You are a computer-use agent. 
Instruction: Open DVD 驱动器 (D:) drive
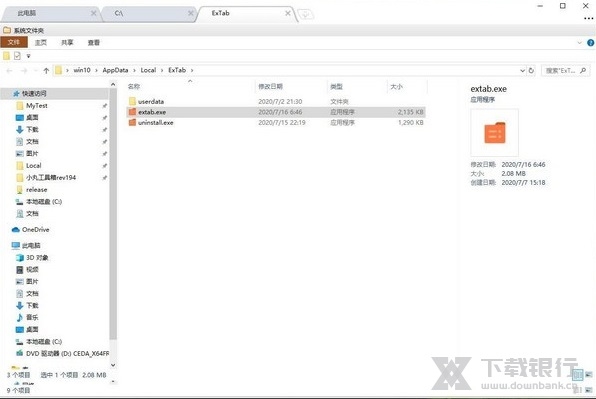[67, 353]
